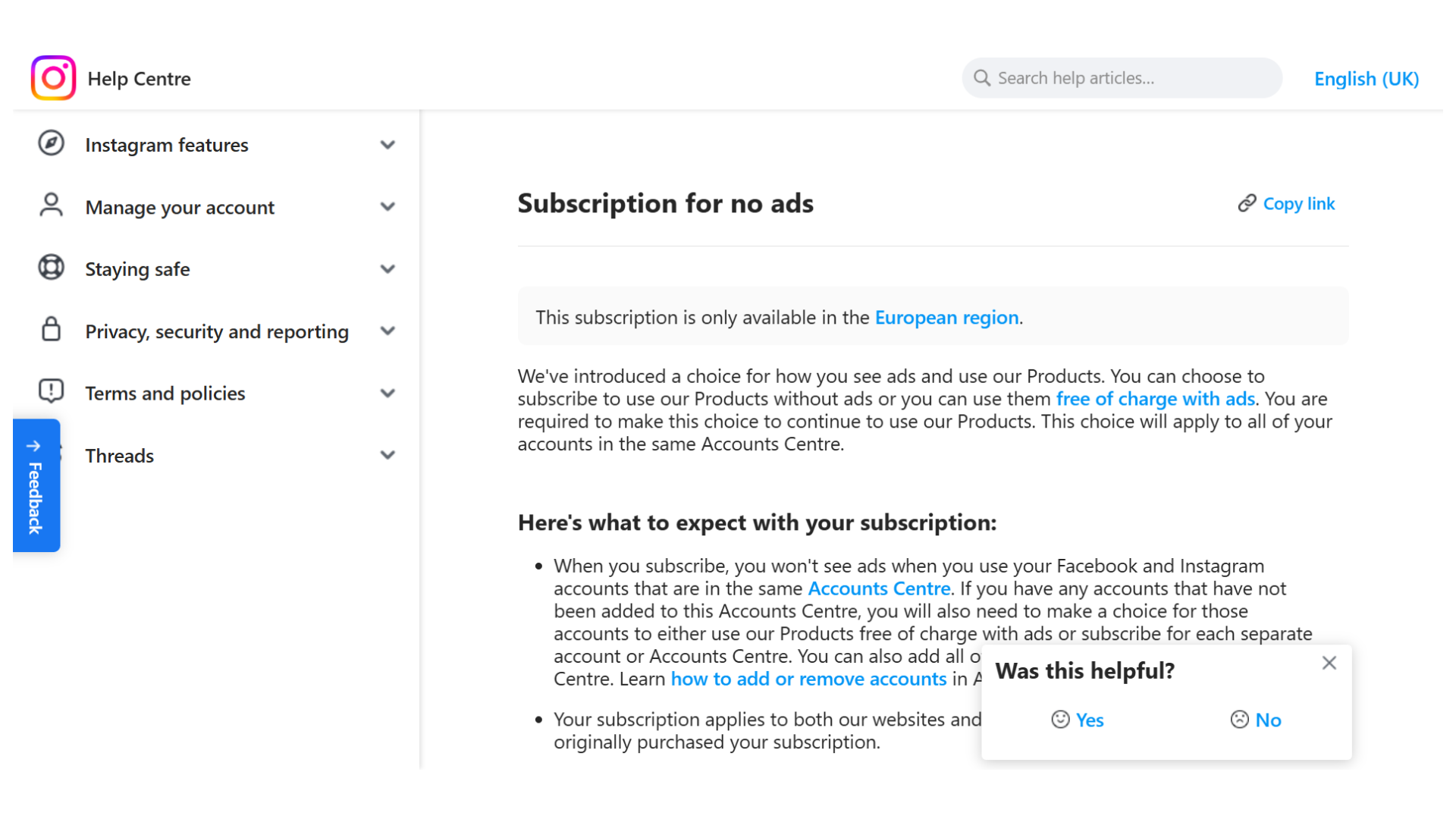Viewport: 1456px width, 819px height.
Task: Click the Accounts Centre link
Action: click(x=879, y=588)
